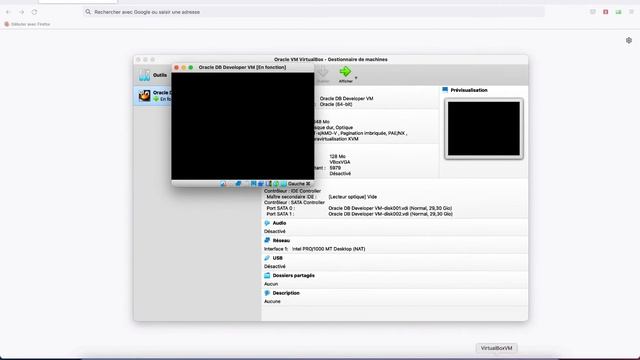Screen dimensions: 640x360
Task: Click the running VM black display screen
Action: (x=243, y=126)
